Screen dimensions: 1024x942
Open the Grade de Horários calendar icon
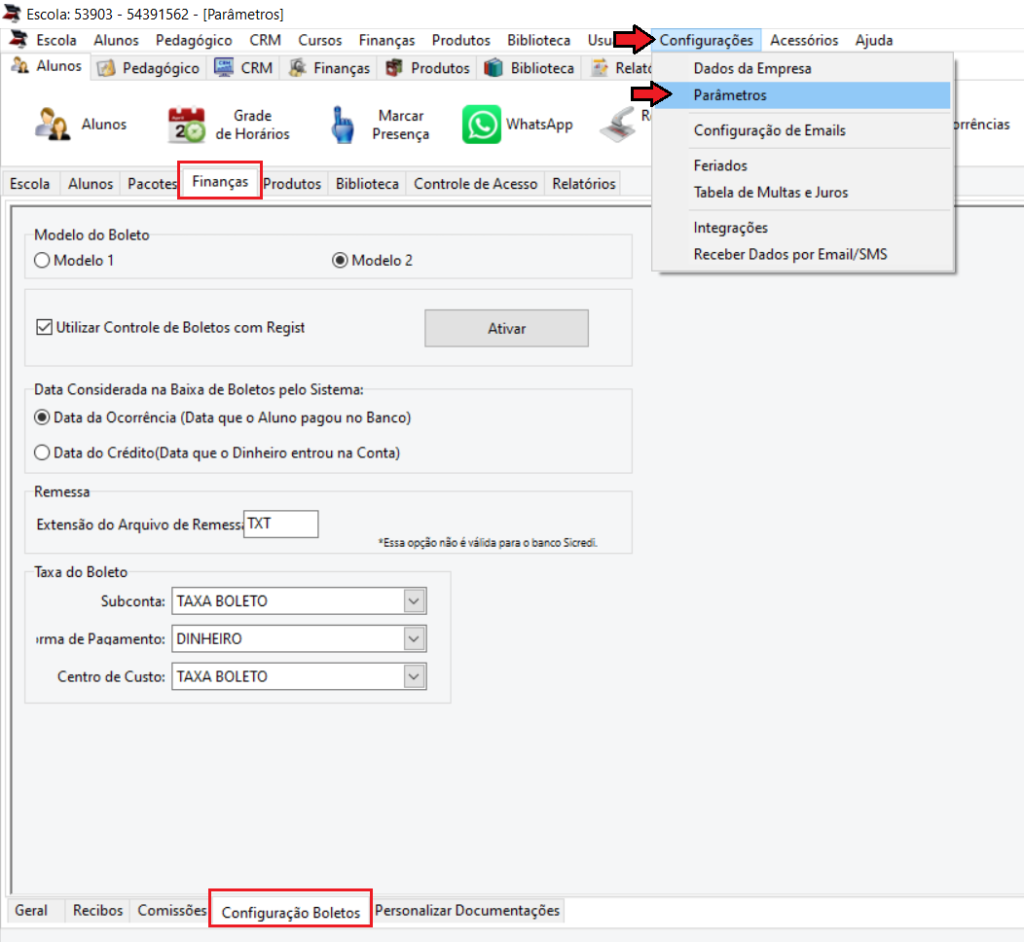click(x=186, y=124)
